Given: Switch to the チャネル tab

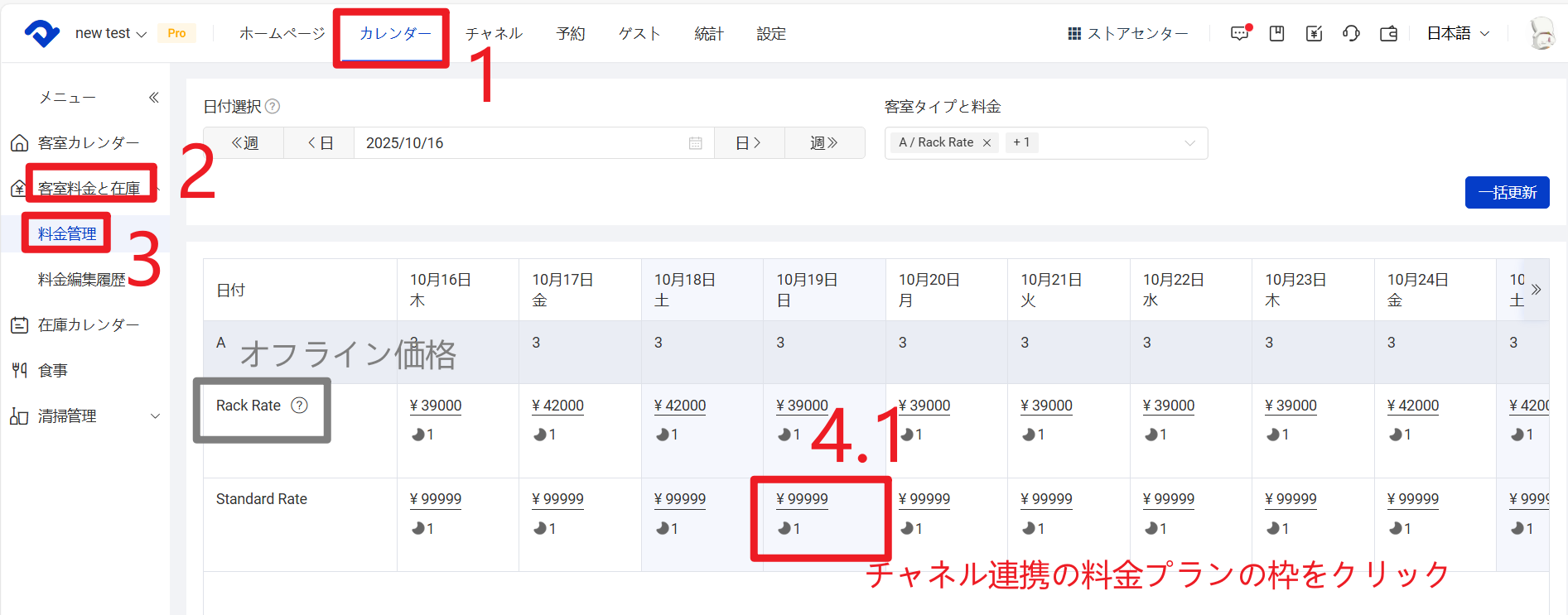Looking at the screenshot, I should tap(494, 34).
